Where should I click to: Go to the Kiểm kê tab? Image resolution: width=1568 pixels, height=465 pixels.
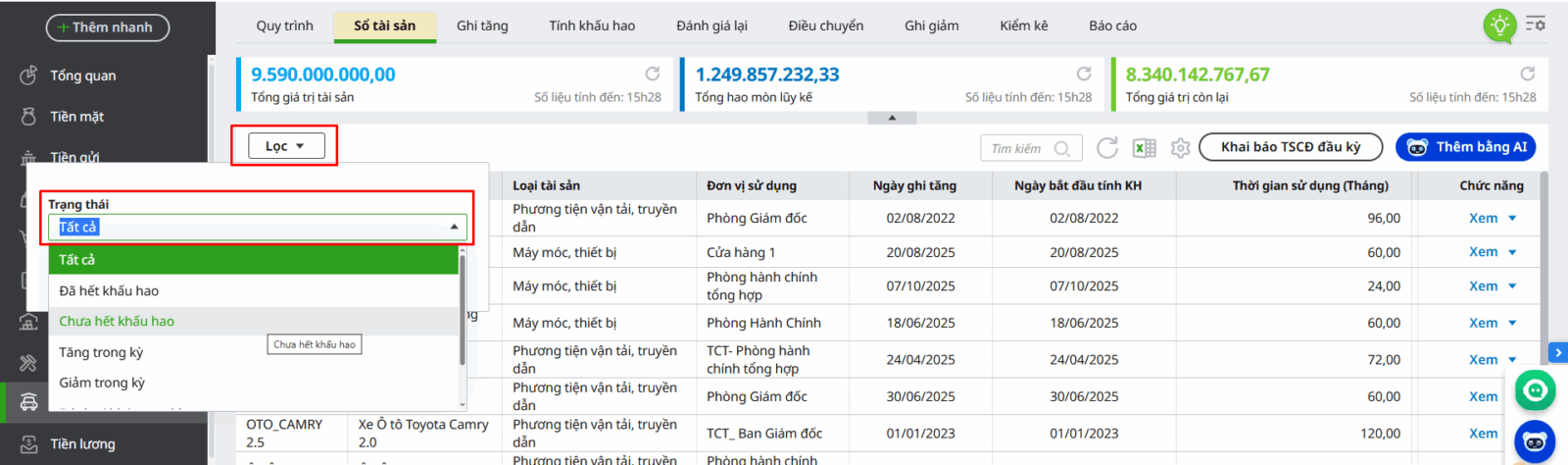1023,26
